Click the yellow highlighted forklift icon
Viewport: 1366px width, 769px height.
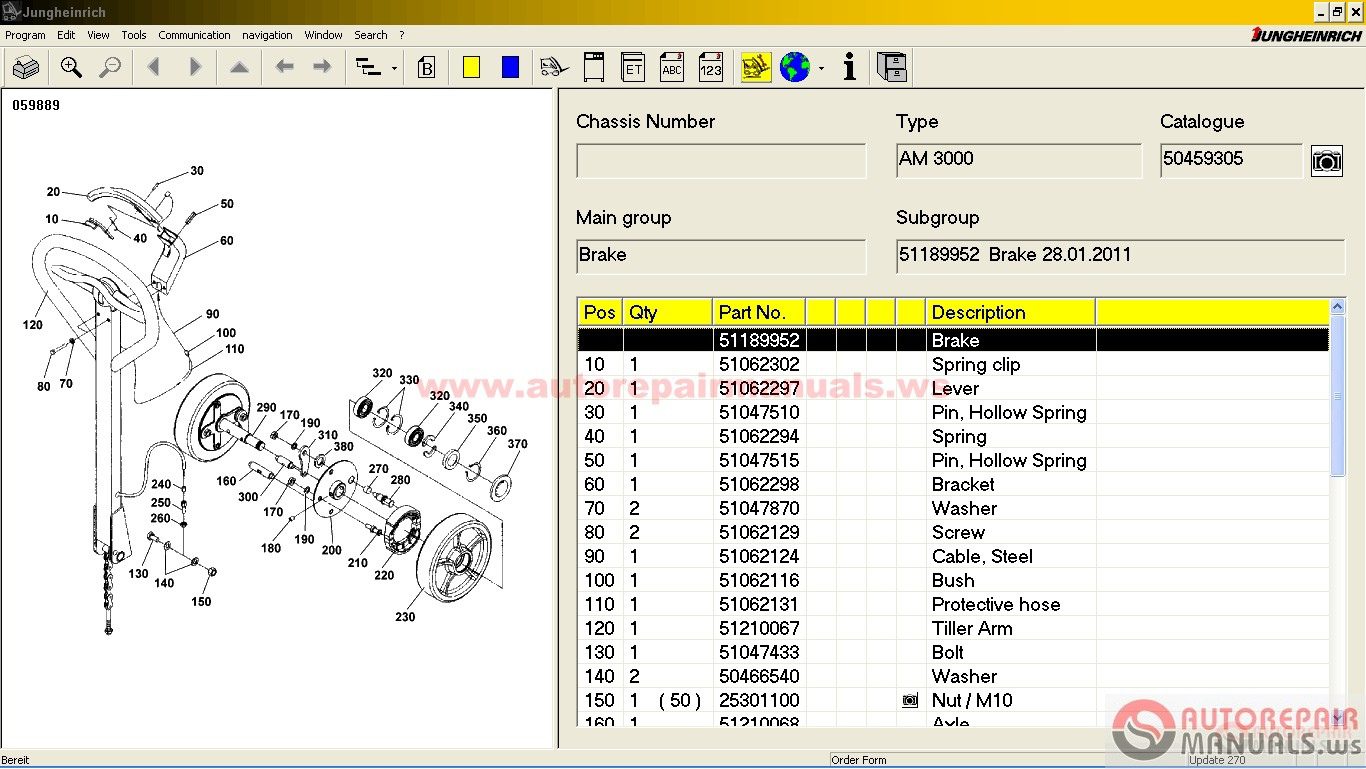click(x=756, y=67)
